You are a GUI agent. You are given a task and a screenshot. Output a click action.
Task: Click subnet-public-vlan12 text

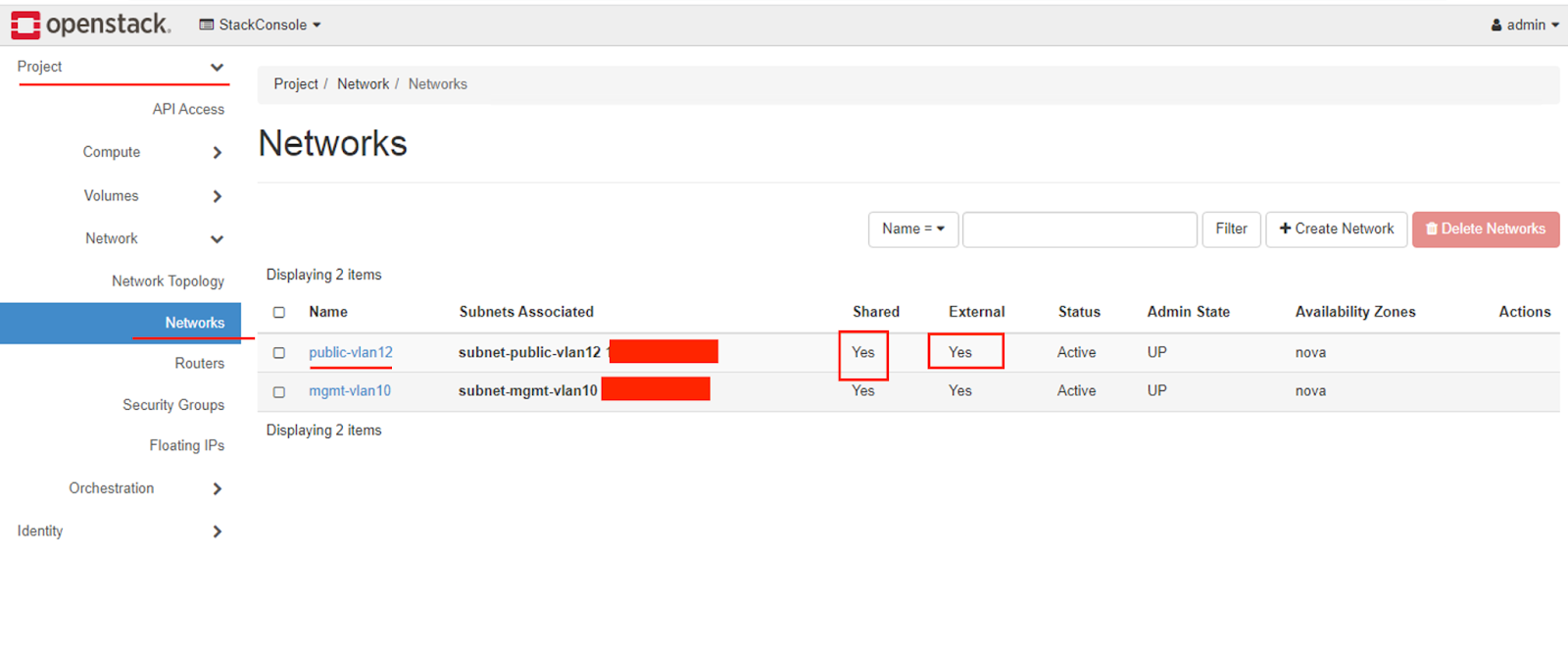tap(529, 352)
